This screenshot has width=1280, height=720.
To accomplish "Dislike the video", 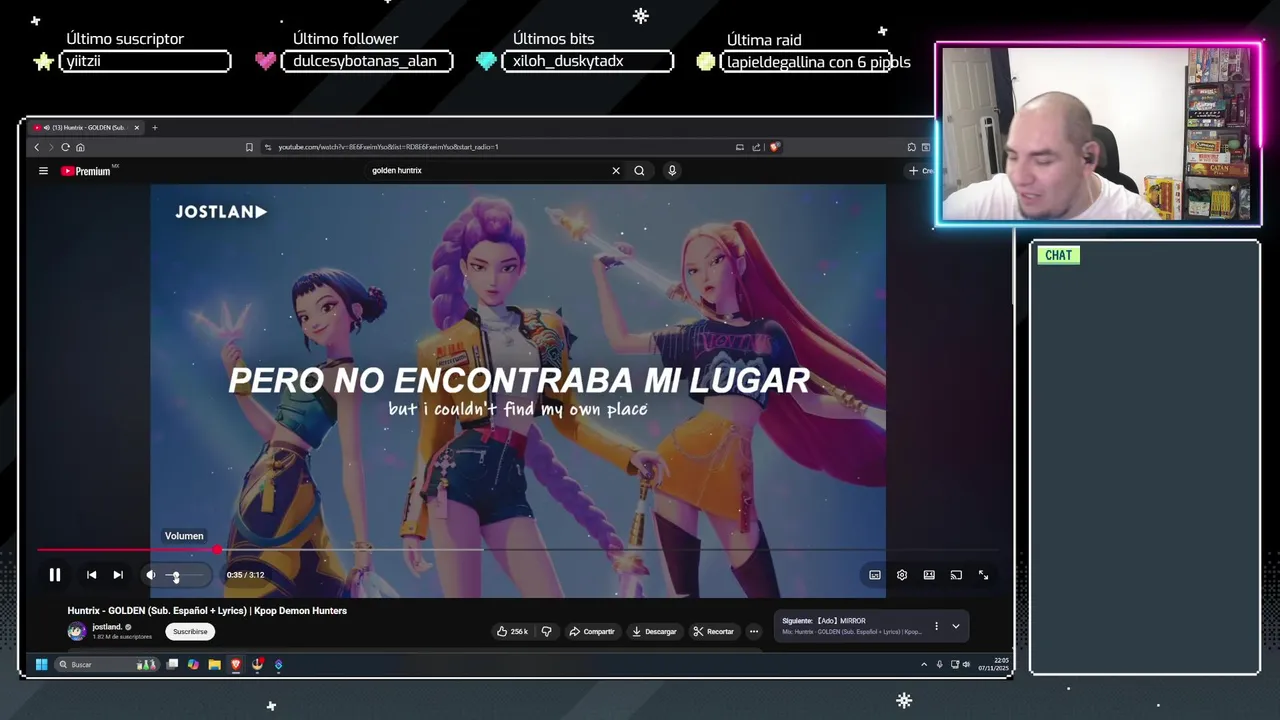I will [x=546, y=631].
